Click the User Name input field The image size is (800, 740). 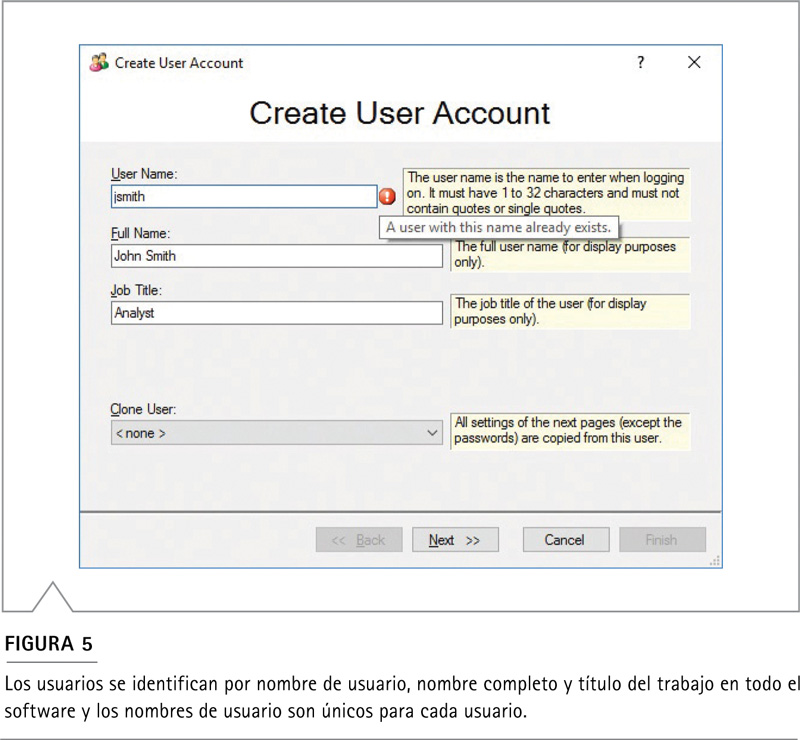(244, 196)
